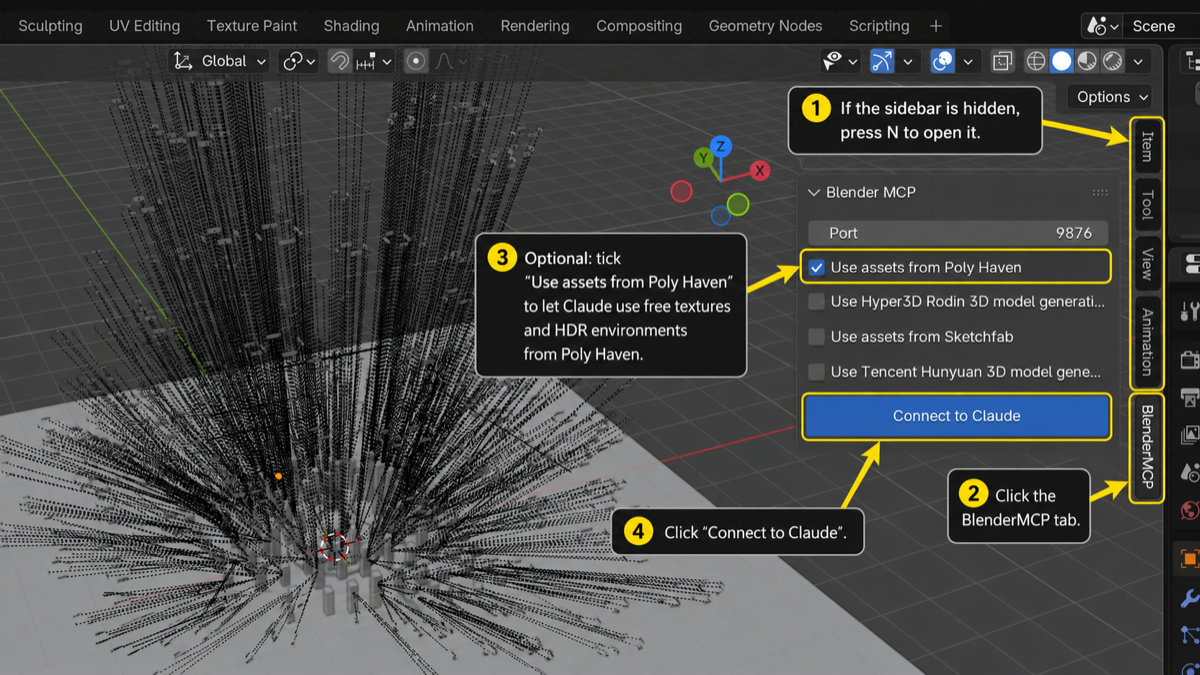Click the Blender MCP panel drag grip

(x=1100, y=192)
